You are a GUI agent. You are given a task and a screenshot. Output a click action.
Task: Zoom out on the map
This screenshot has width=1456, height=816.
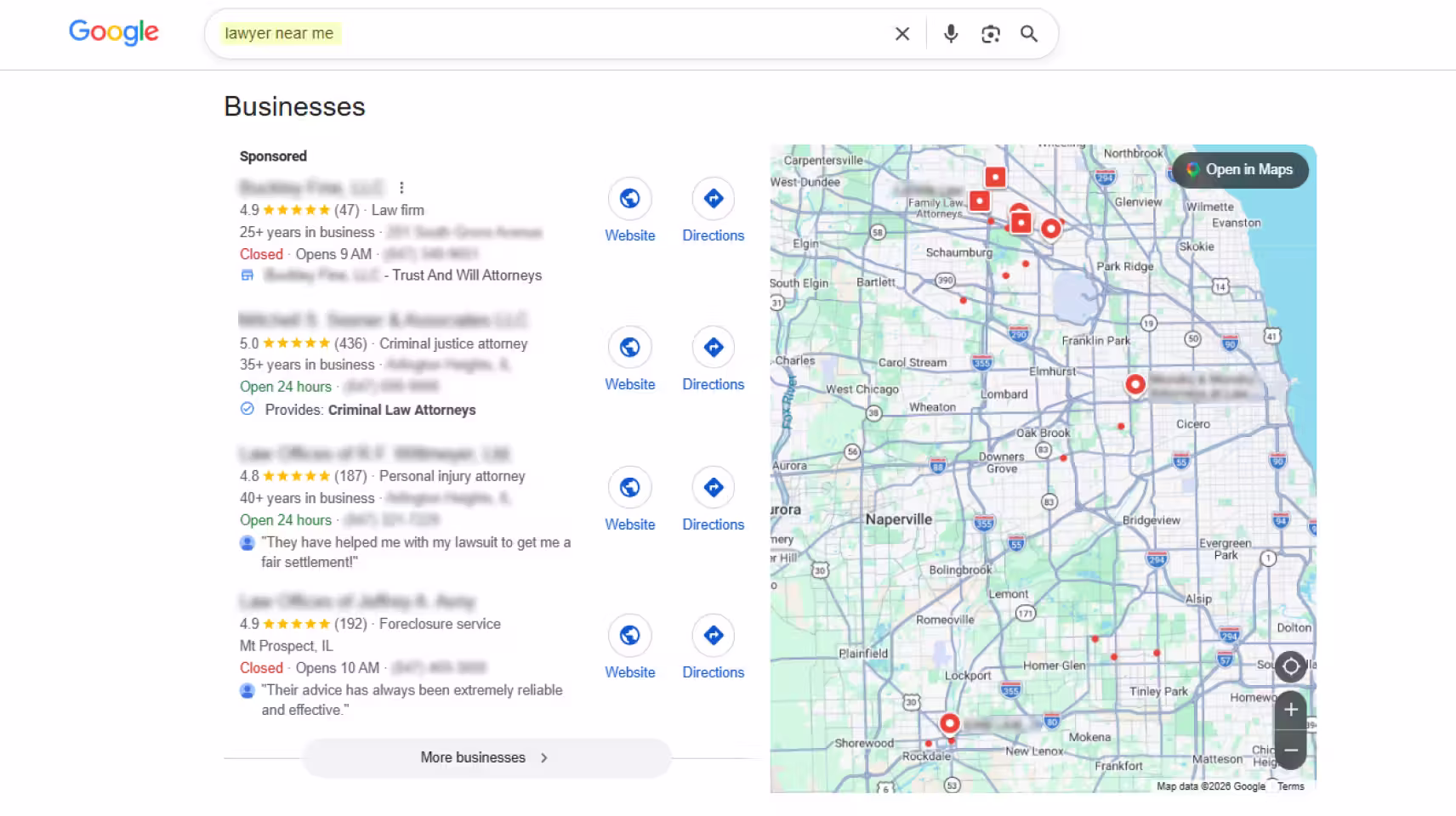click(x=1290, y=750)
